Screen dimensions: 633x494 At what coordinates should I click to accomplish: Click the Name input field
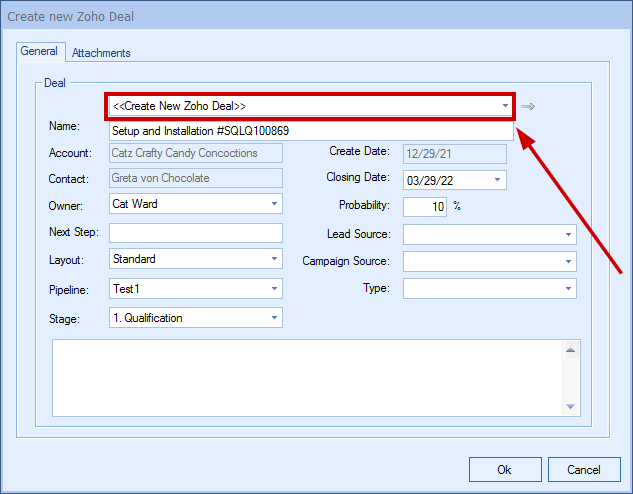(310, 131)
